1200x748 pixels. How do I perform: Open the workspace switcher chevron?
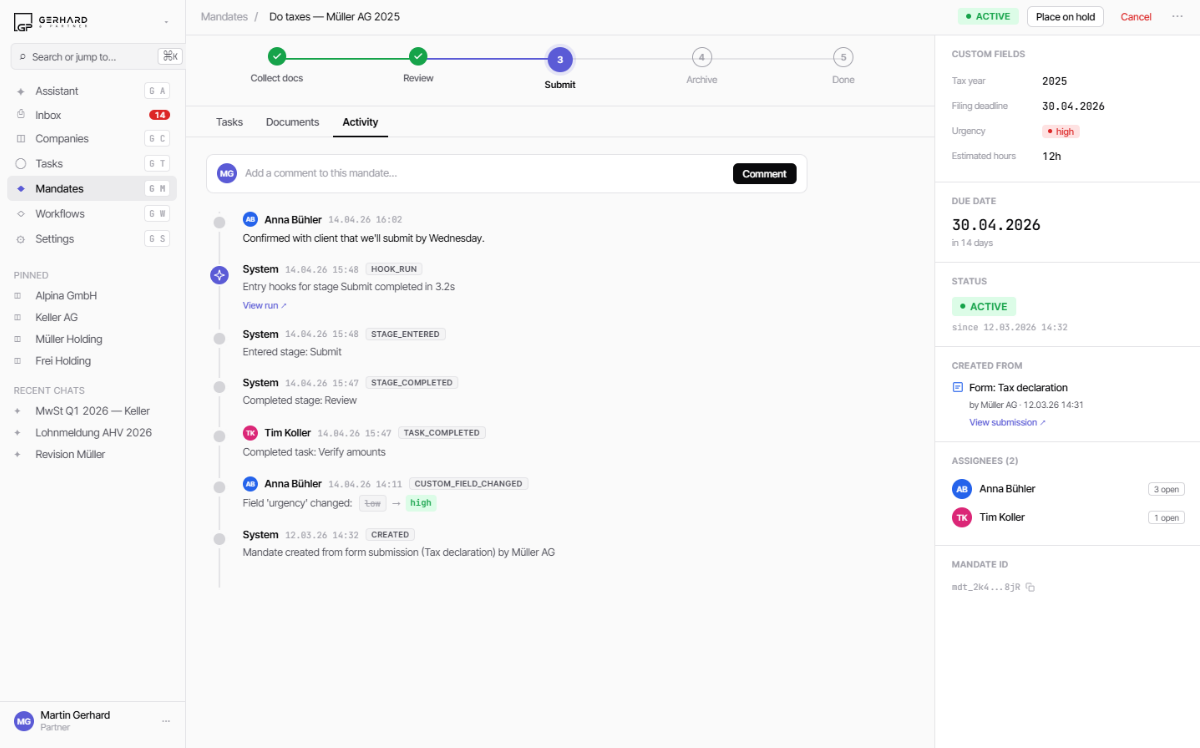[x=166, y=21]
